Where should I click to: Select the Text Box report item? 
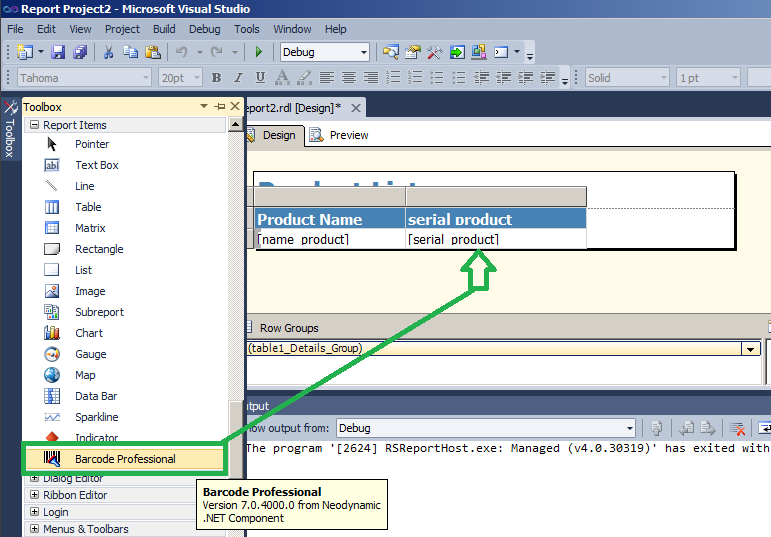pyautogui.click(x=96, y=165)
